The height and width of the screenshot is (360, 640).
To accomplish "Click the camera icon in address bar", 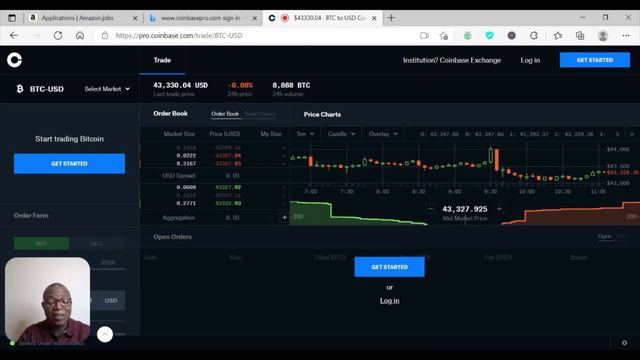I will point(424,36).
